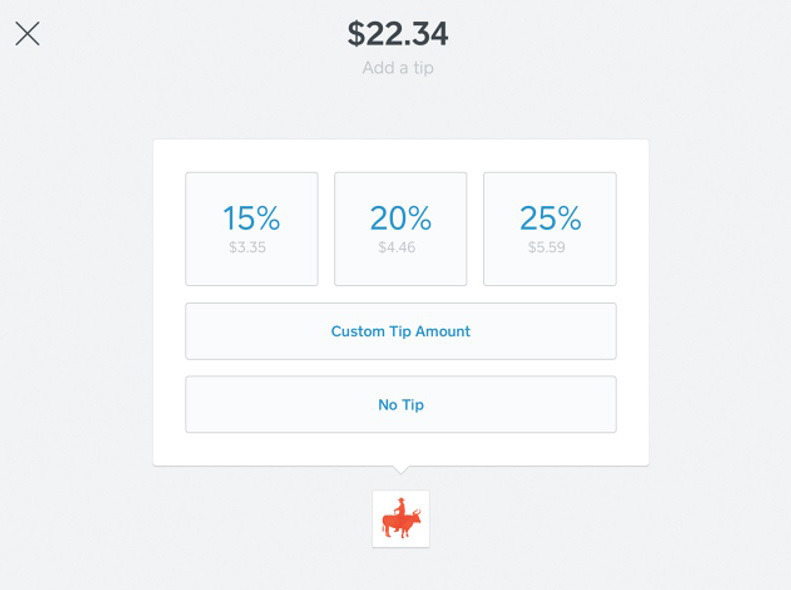Image resolution: width=791 pixels, height=590 pixels.
Task: Pick the 25% tip option
Action: click(x=550, y=229)
